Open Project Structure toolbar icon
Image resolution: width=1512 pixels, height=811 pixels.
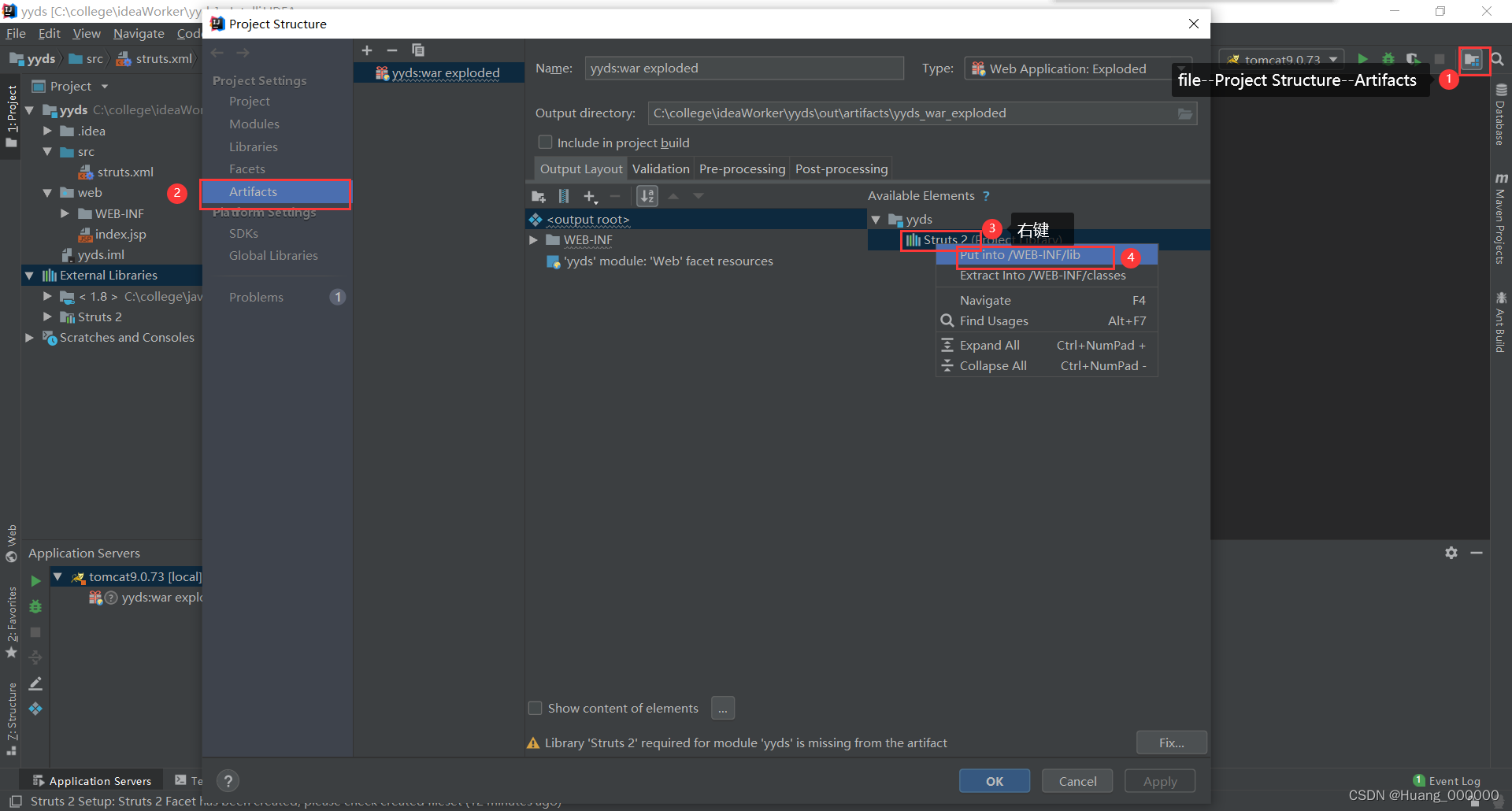pyautogui.click(x=1472, y=60)
